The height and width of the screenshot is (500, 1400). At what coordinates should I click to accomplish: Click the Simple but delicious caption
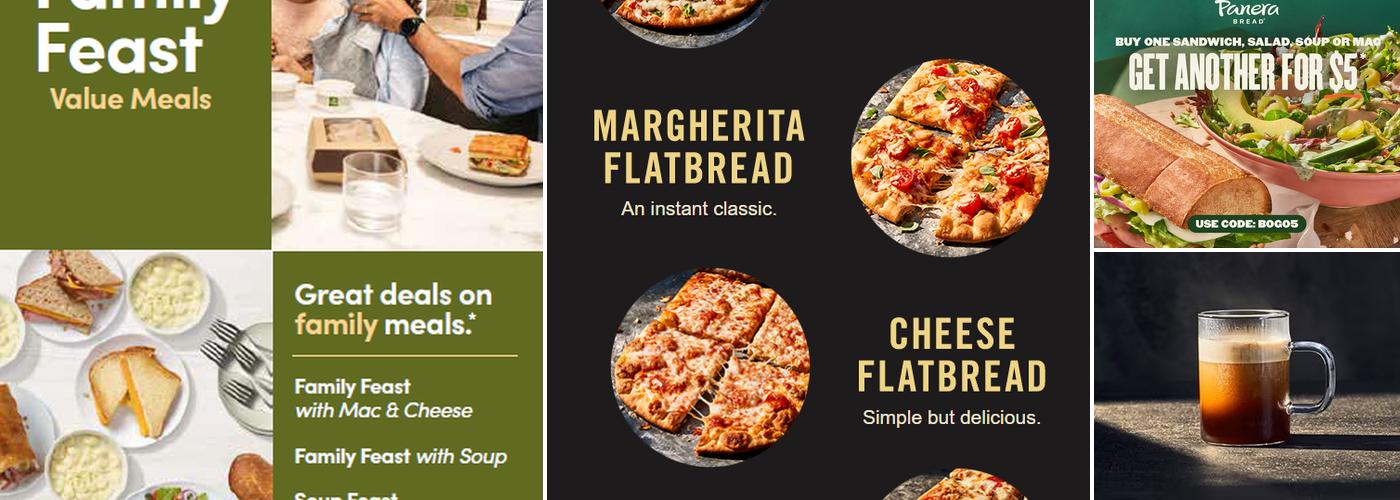tap(951, 417)
